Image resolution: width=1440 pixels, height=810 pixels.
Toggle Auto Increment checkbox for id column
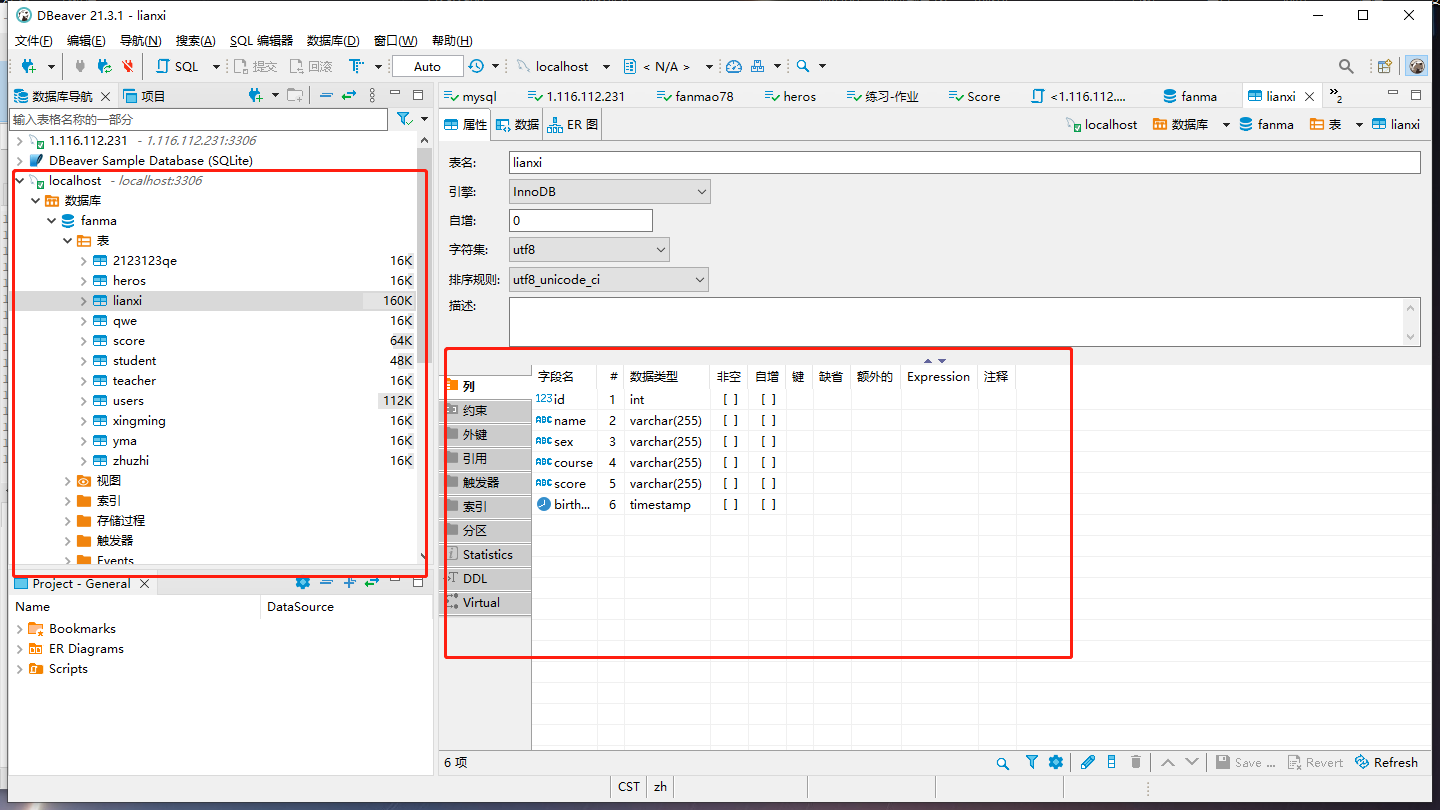pyautogui.click(x=768, y=399)
